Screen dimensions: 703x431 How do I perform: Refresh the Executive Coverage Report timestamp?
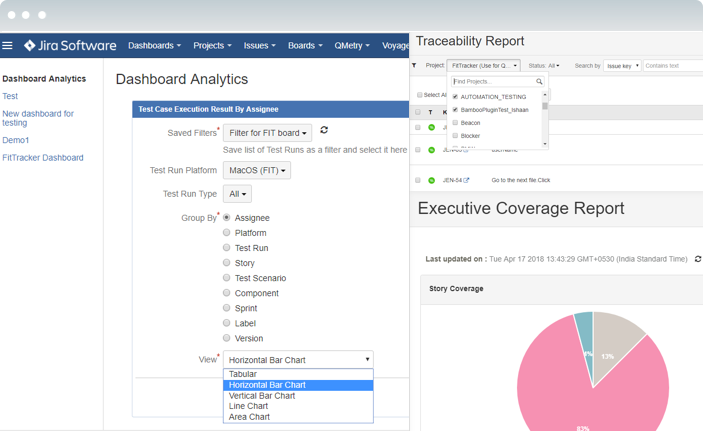(698, 259)
